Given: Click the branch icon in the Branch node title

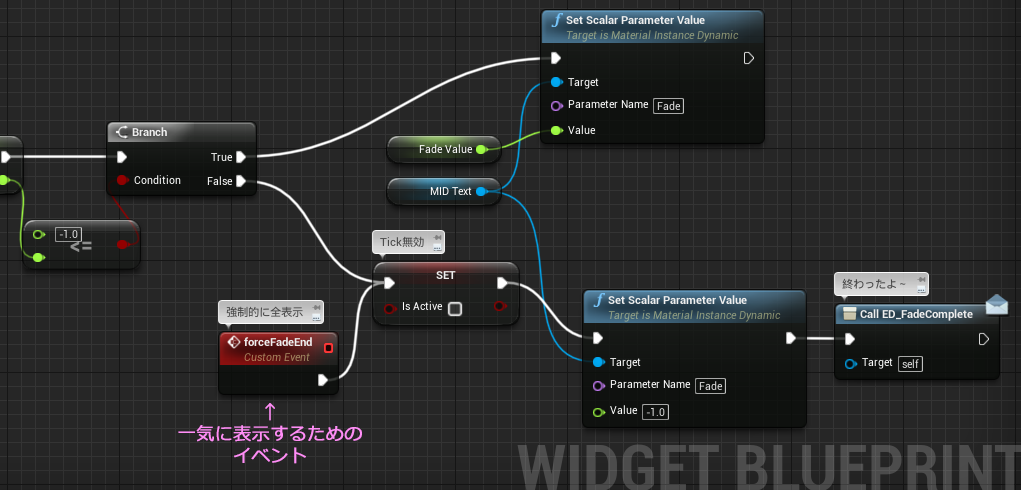Looking at the screenshot, I should (122, 132).
